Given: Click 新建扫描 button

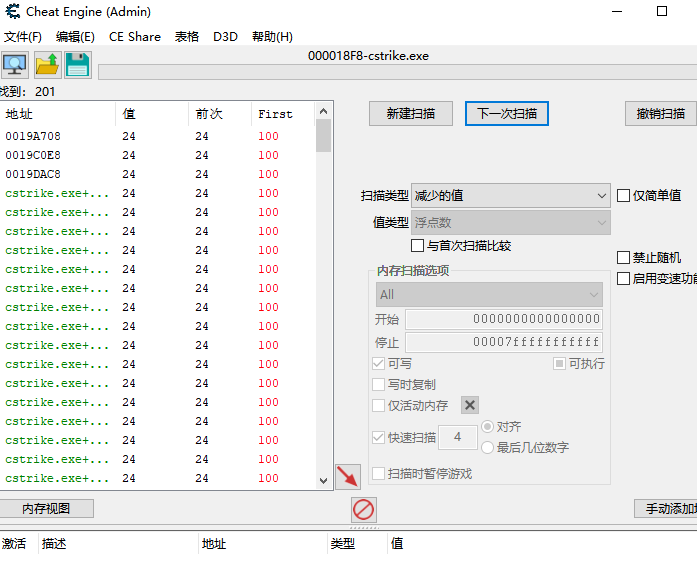Looking at the screenshot, I should [411, 114].
